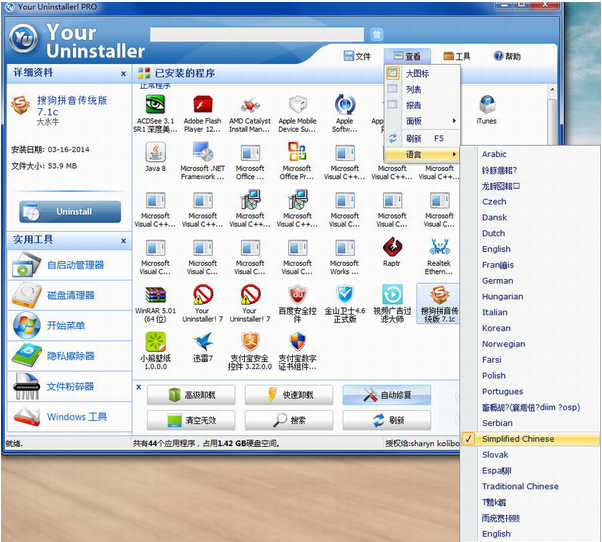Click the trash icon beside search box
The height and width of the screenshot is (542, 602).
point(377,34)
